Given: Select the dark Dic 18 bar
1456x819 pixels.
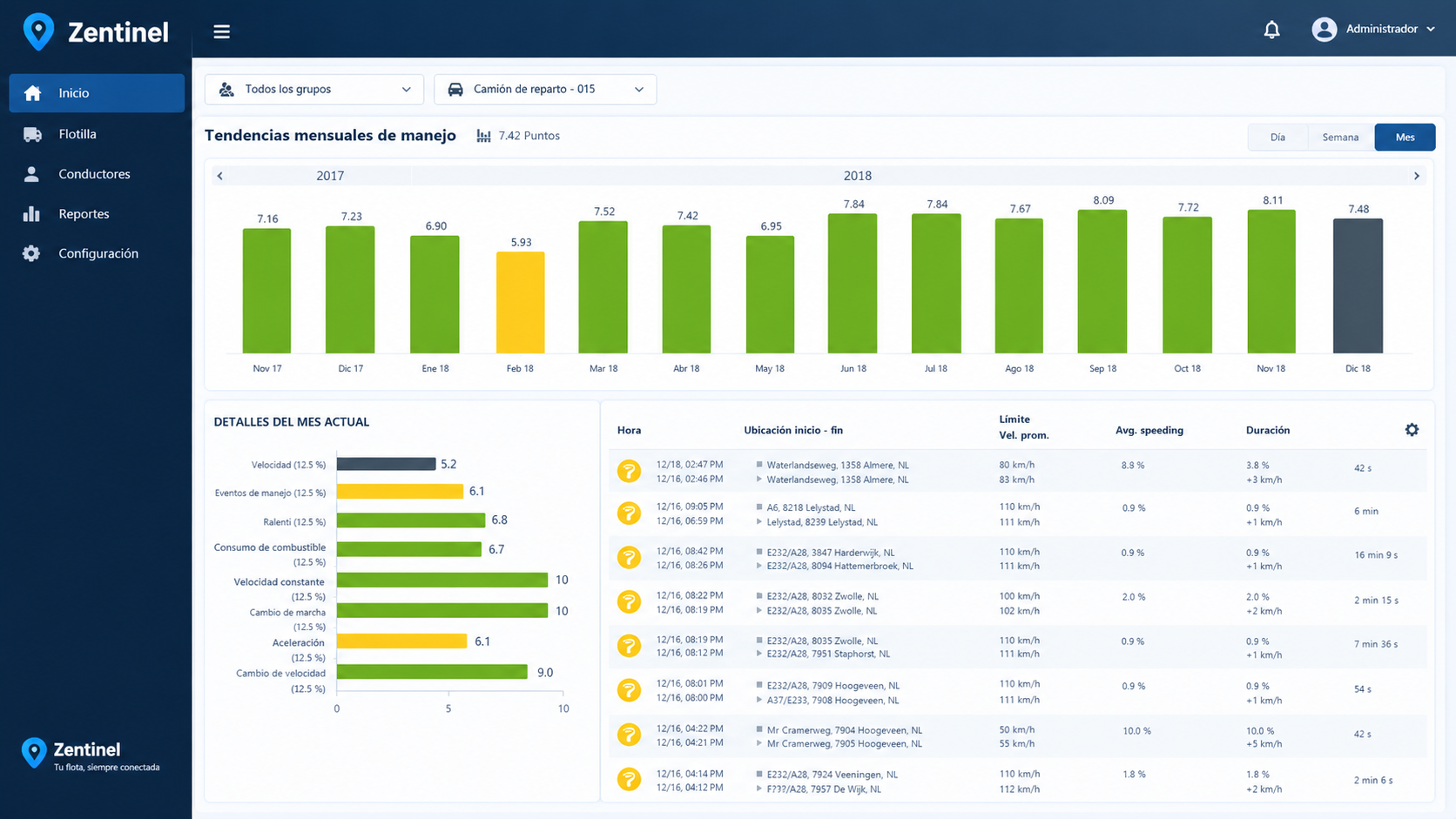Looking at the screenshot, I should (1358, 286).
